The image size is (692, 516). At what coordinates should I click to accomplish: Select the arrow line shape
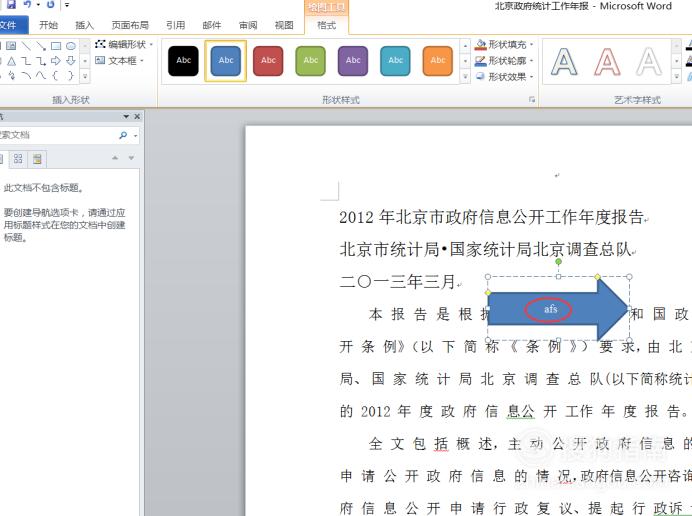(41, 45)
